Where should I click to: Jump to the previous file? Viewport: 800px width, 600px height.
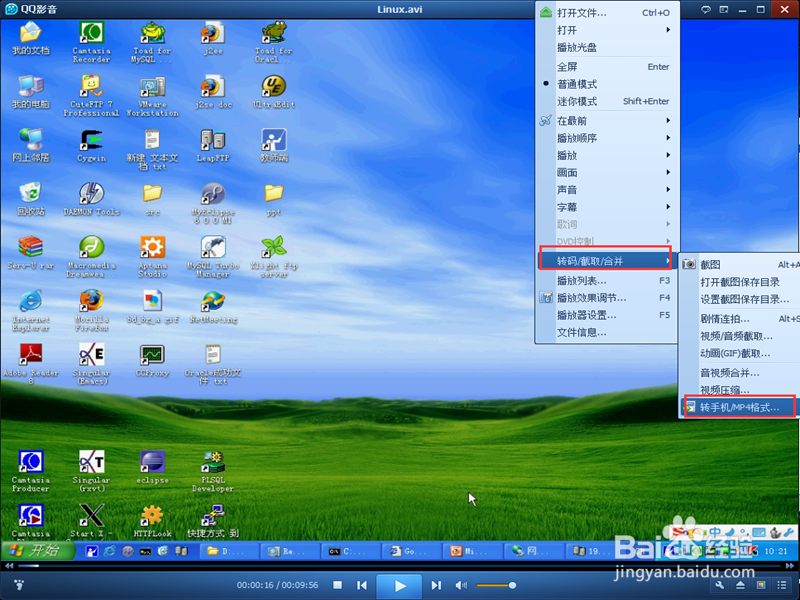click(362, 585)
